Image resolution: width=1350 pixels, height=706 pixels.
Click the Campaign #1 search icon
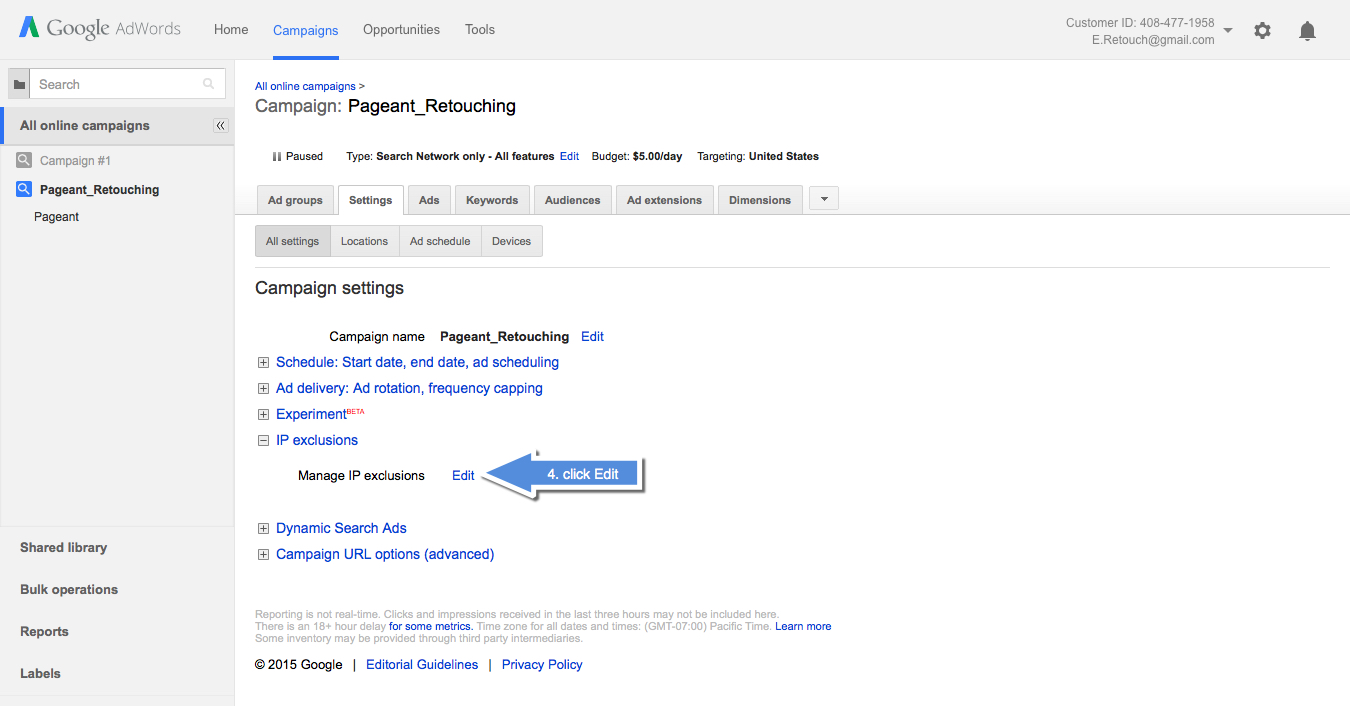pos(24,160)
